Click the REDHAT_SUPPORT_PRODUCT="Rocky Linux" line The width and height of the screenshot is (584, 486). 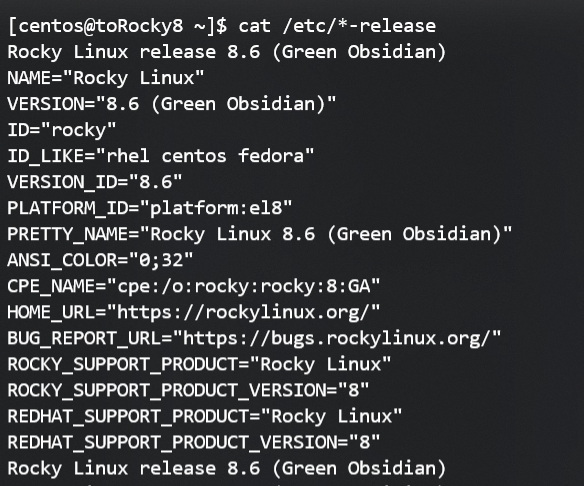[205, 416]
